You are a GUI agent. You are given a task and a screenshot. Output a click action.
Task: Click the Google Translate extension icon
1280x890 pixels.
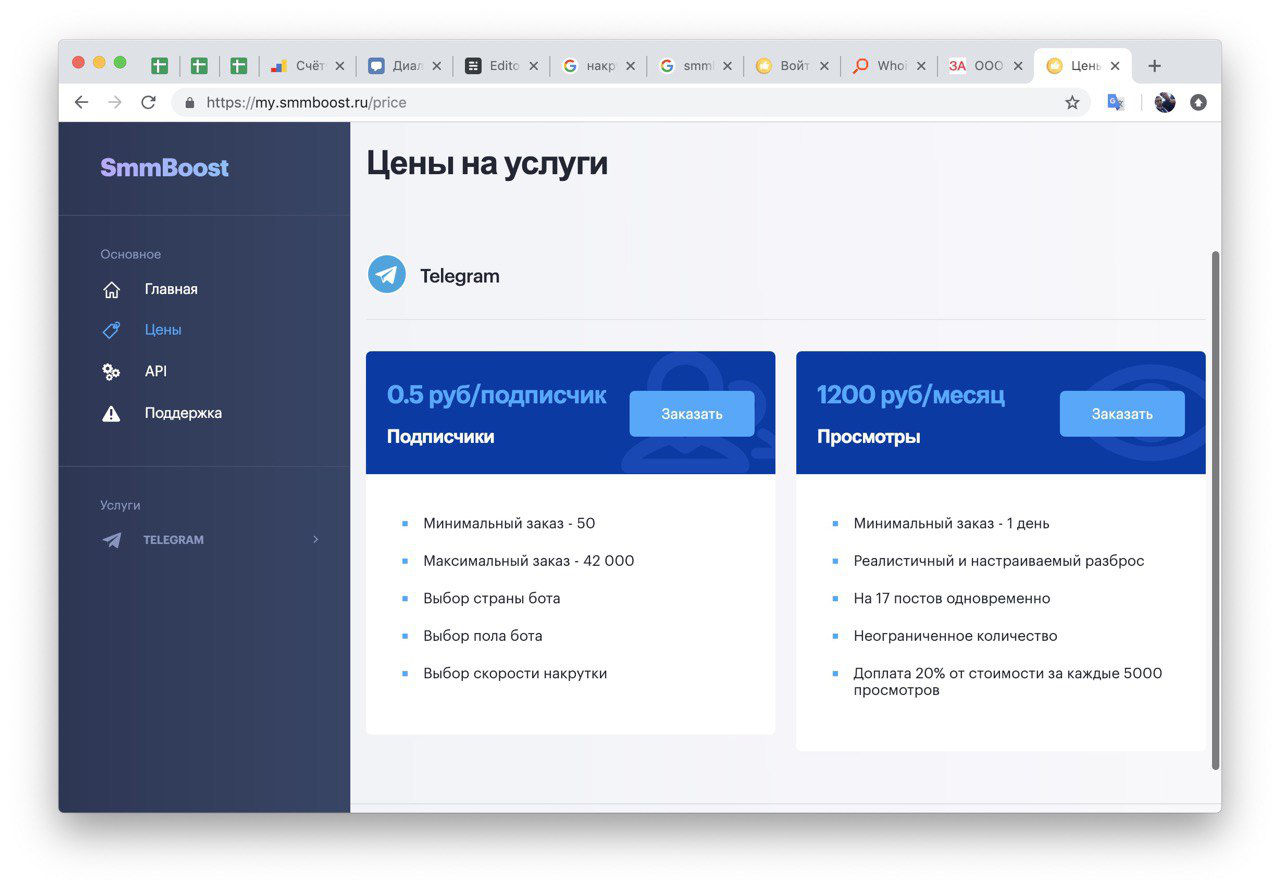(1116, 102)
